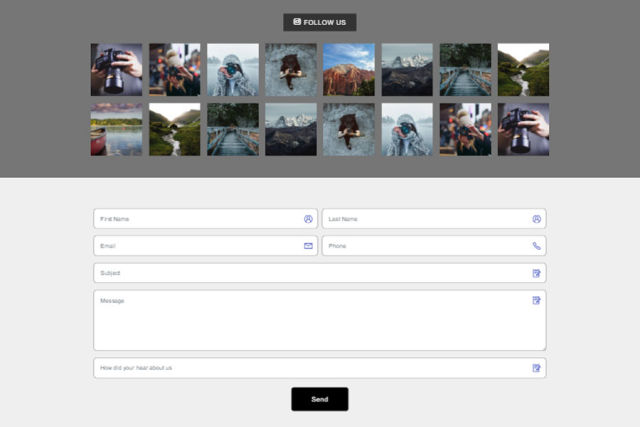Open the red rock mountains photo
Image resolution: width=640 pixels, height=427 pixels.
tap(349, 69)
